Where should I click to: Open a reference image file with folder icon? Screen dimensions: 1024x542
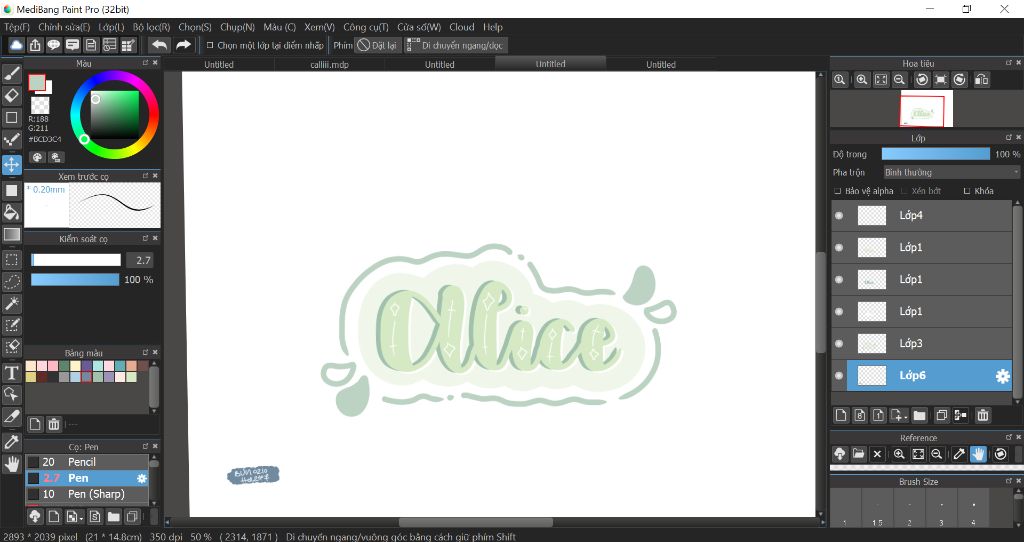pyautogui.click(x=859, y=454)
